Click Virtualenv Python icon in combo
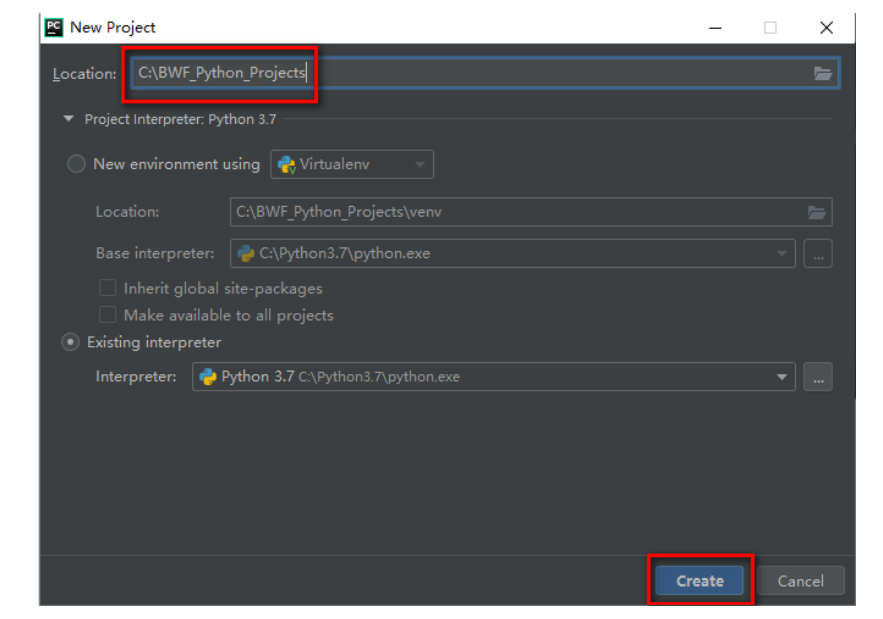Viewport: 883px width, 619px height. [x=287, y=164]
